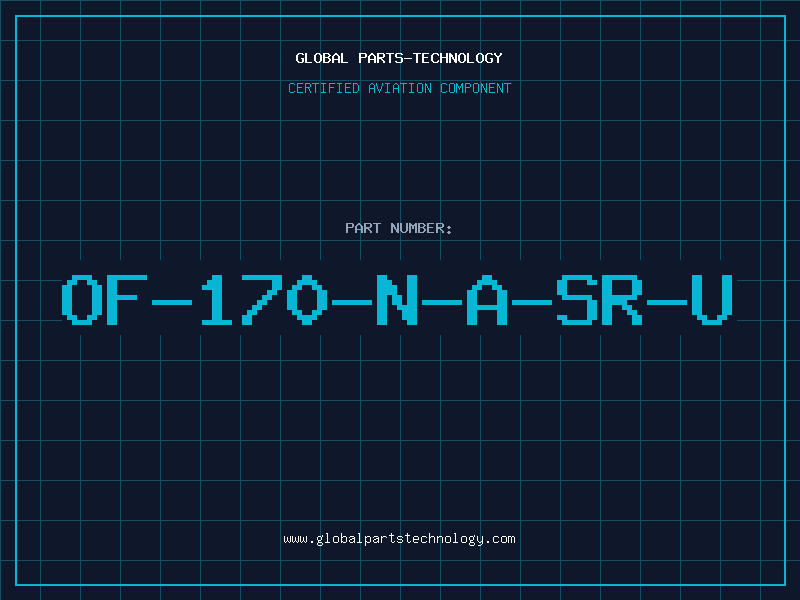This screenshot has height=600, width=800.
Task: Click the word COMPONENT in the subtitle
Action: pos(476,88)
